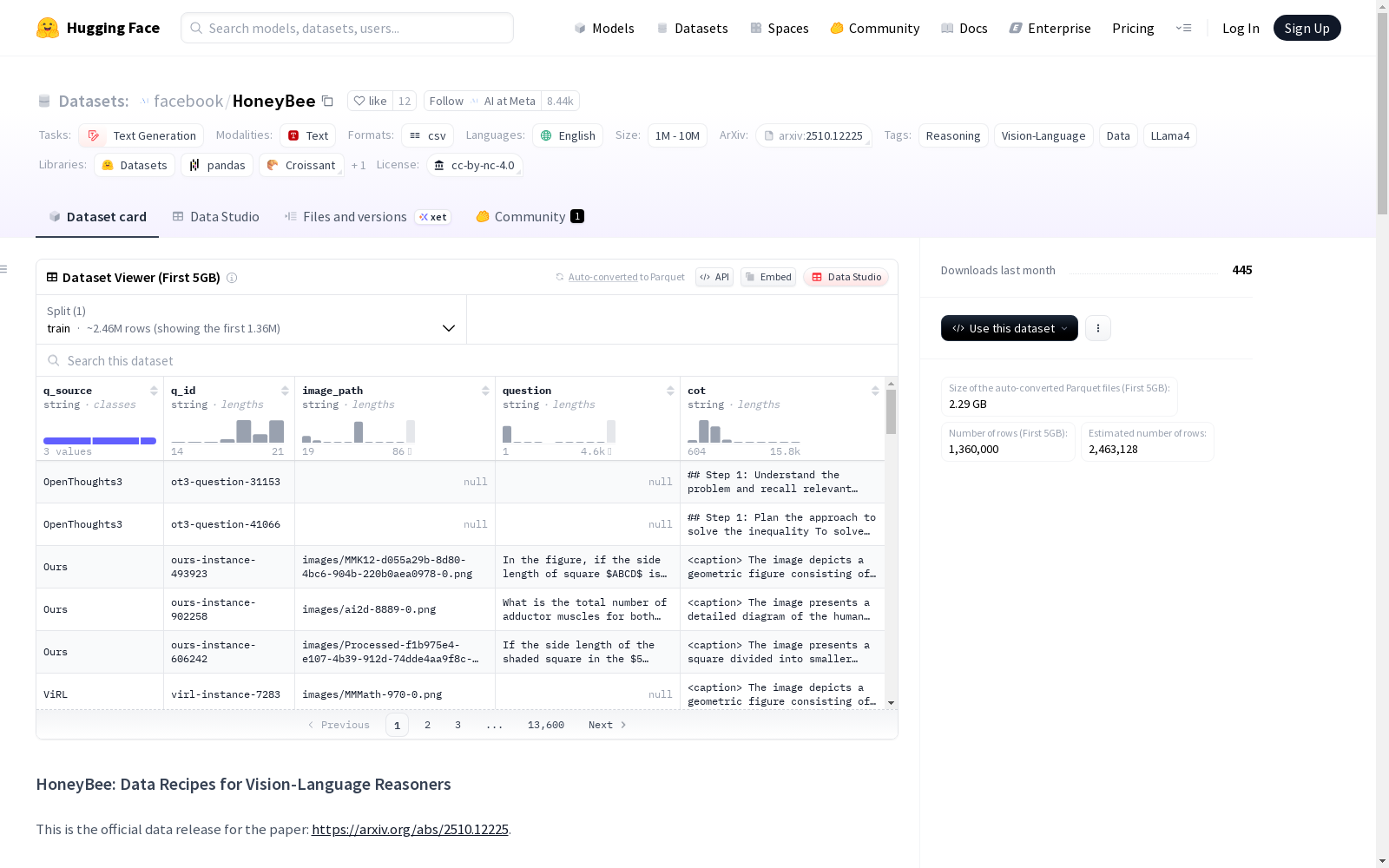Copy dataset name with copy icon
This screenshot has height=868, width=1389.
(x=327, y=101)
